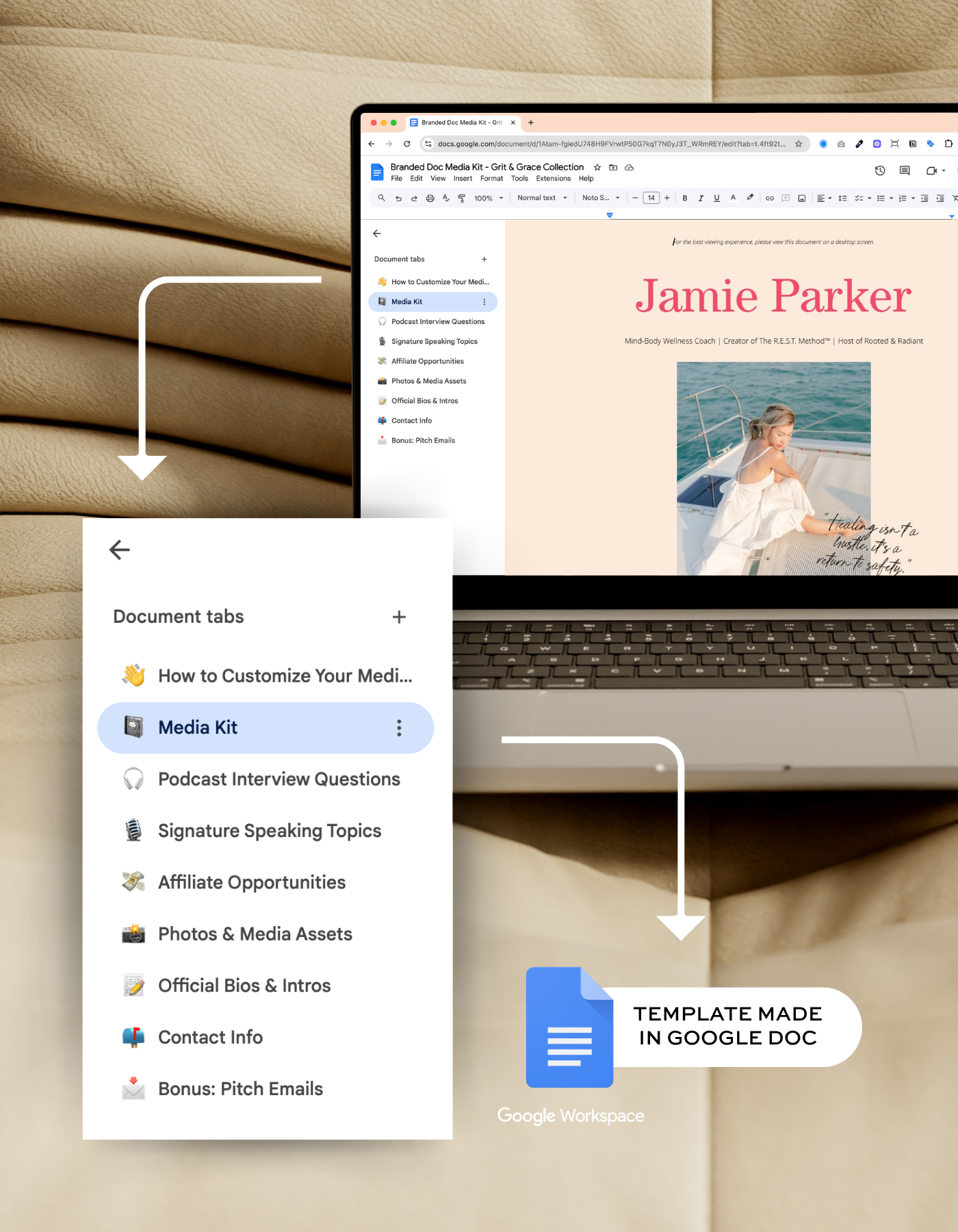Bookmark this page with the address bar star
Screen dimensions: 958x1232
click(799, 144)
